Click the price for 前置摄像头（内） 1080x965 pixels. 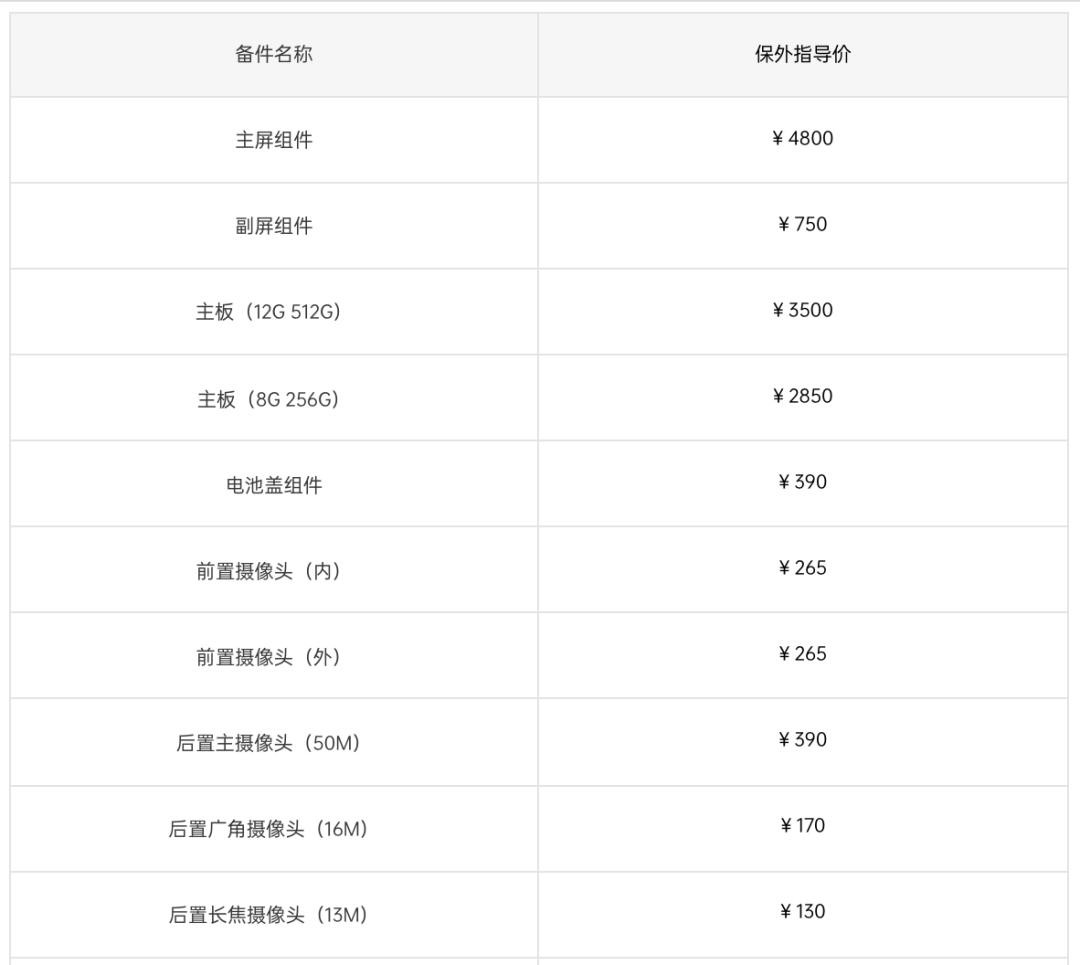(x=802, y=569)
